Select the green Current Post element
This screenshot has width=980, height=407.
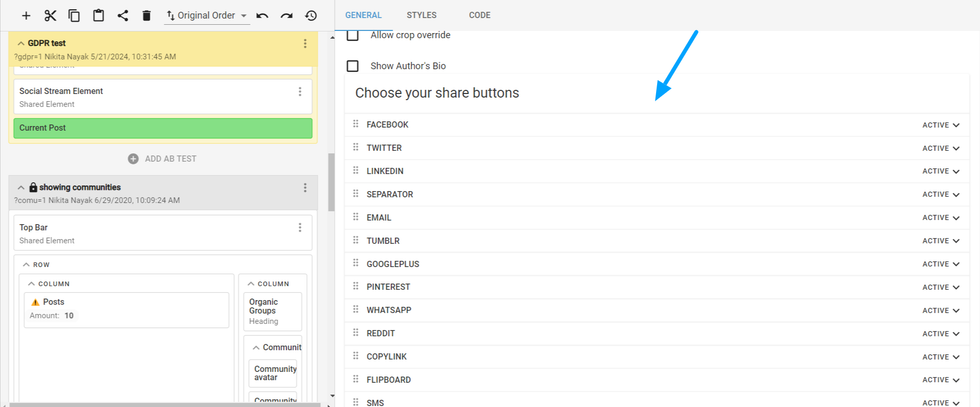tap(162, 128)
